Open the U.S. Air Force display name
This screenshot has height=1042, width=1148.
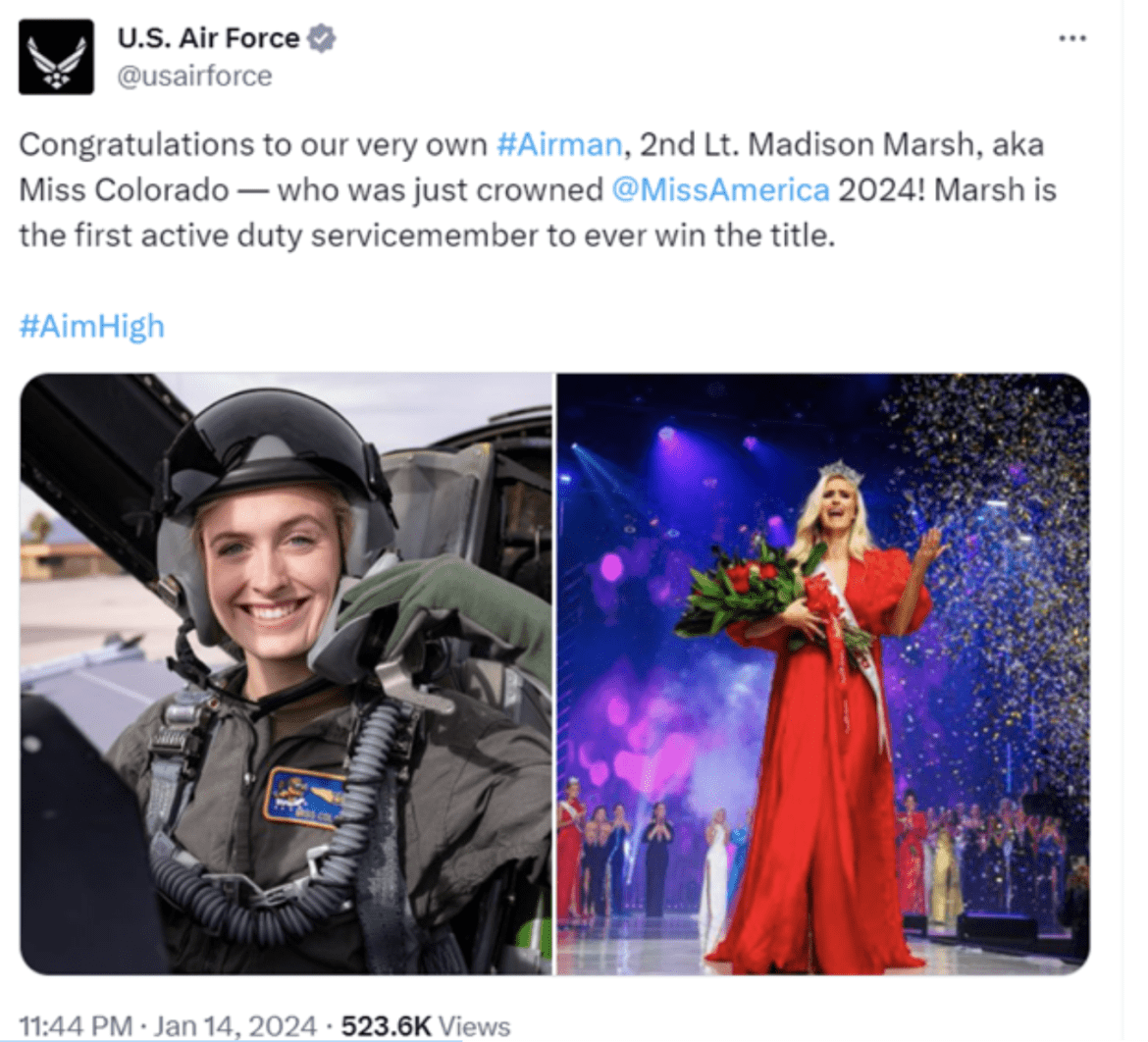[x=208, y=38]
